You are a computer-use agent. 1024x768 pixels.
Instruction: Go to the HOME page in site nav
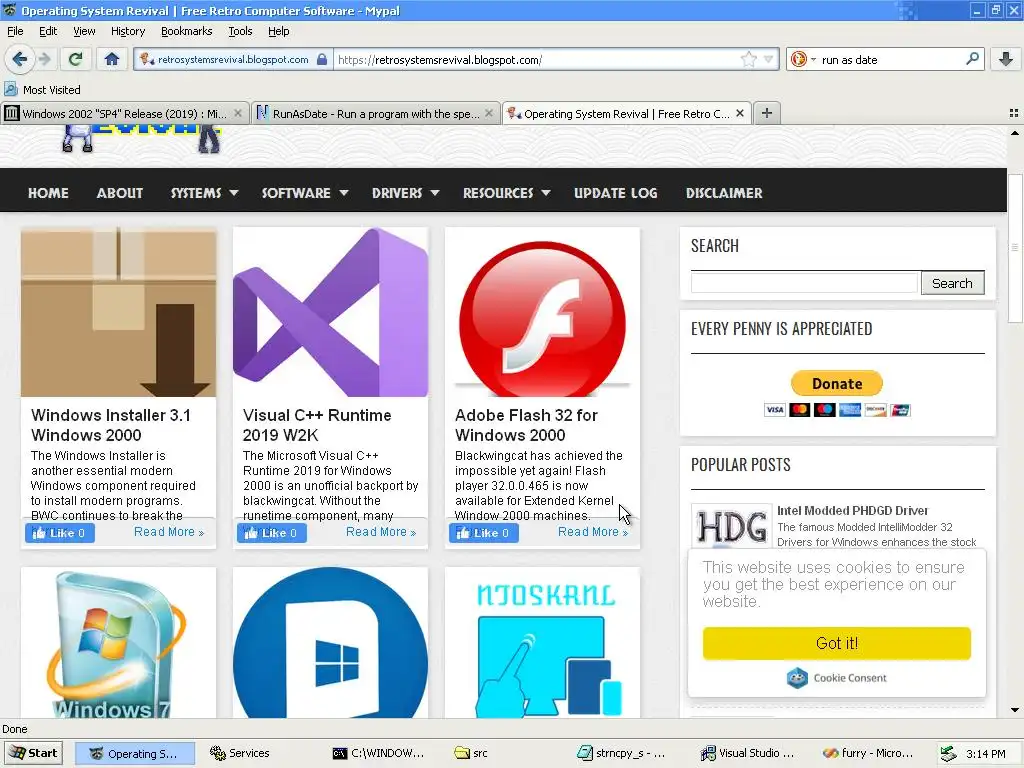pos(48,193)
